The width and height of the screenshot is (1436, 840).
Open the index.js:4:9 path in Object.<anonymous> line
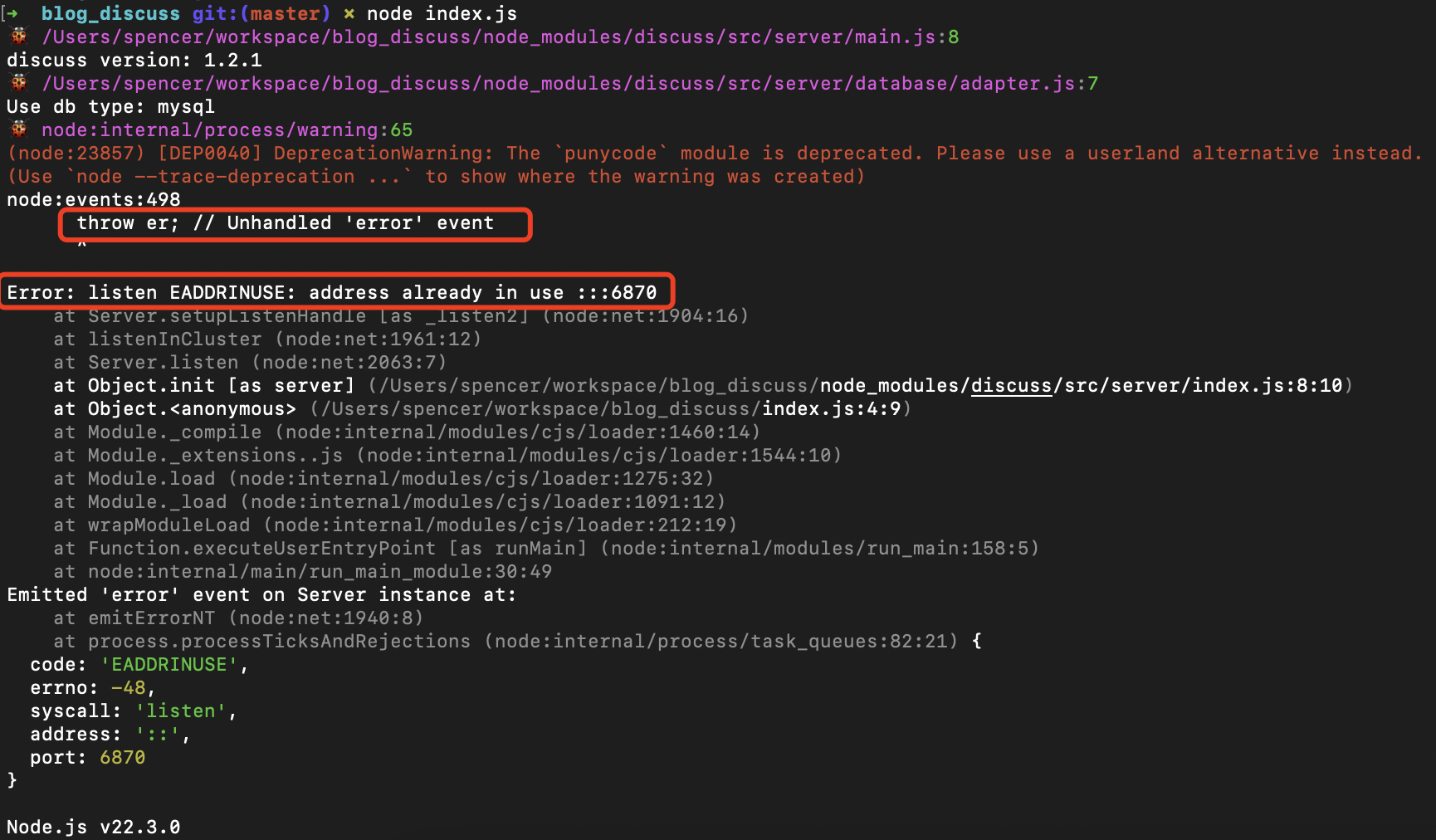(x=831, y=408)
